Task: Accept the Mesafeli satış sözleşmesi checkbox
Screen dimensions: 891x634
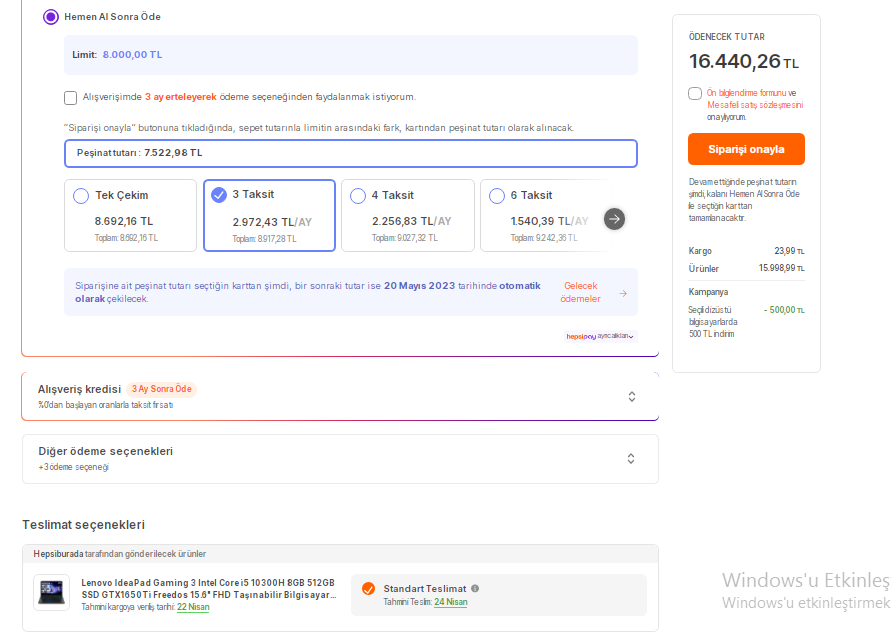Action: pyautogui.click(x=694, y=93)
